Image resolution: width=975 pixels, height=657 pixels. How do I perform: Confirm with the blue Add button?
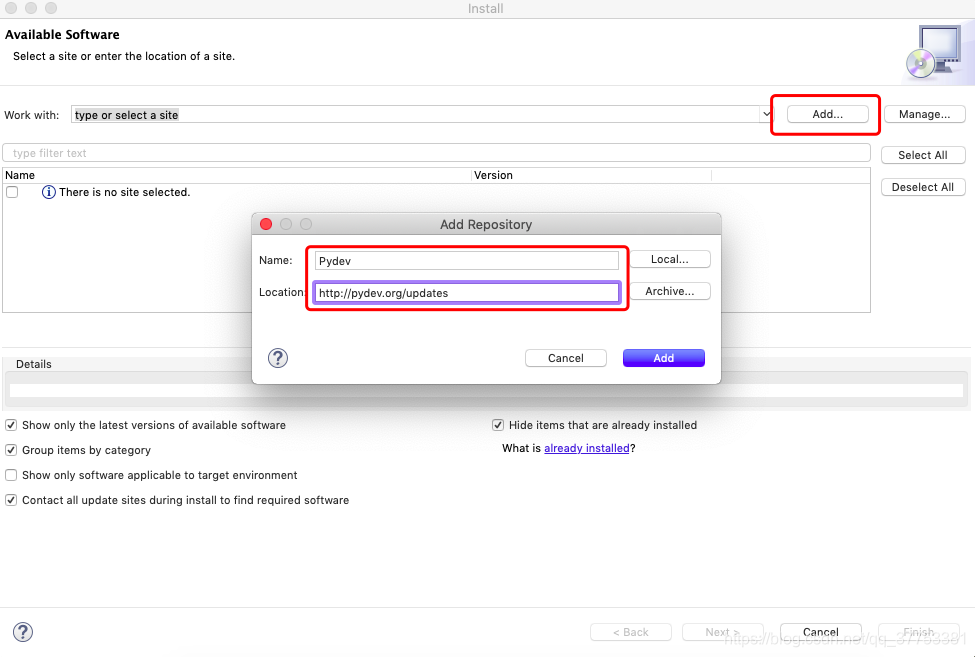tap(663, 358)
